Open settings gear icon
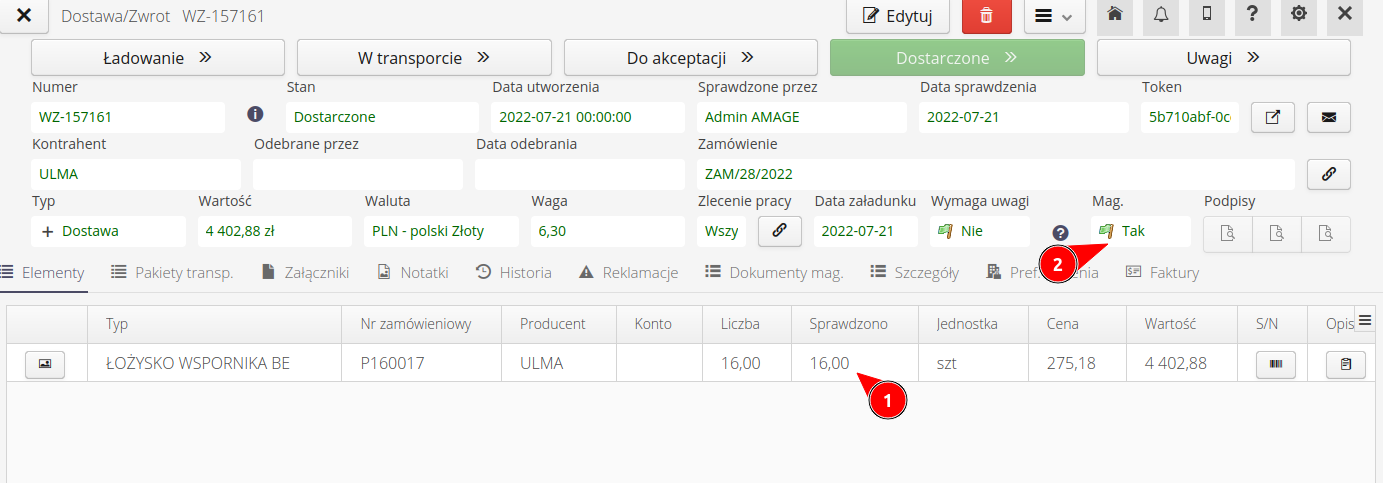 pos(1299,15)
